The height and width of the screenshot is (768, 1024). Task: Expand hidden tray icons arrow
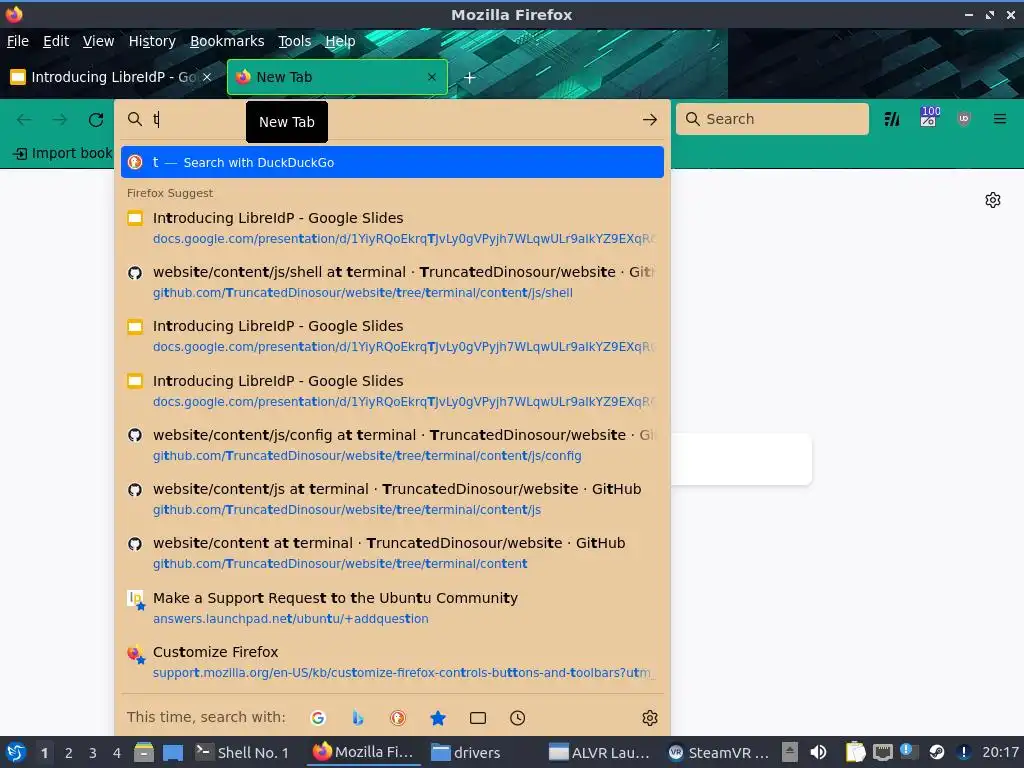click(790, 752)
